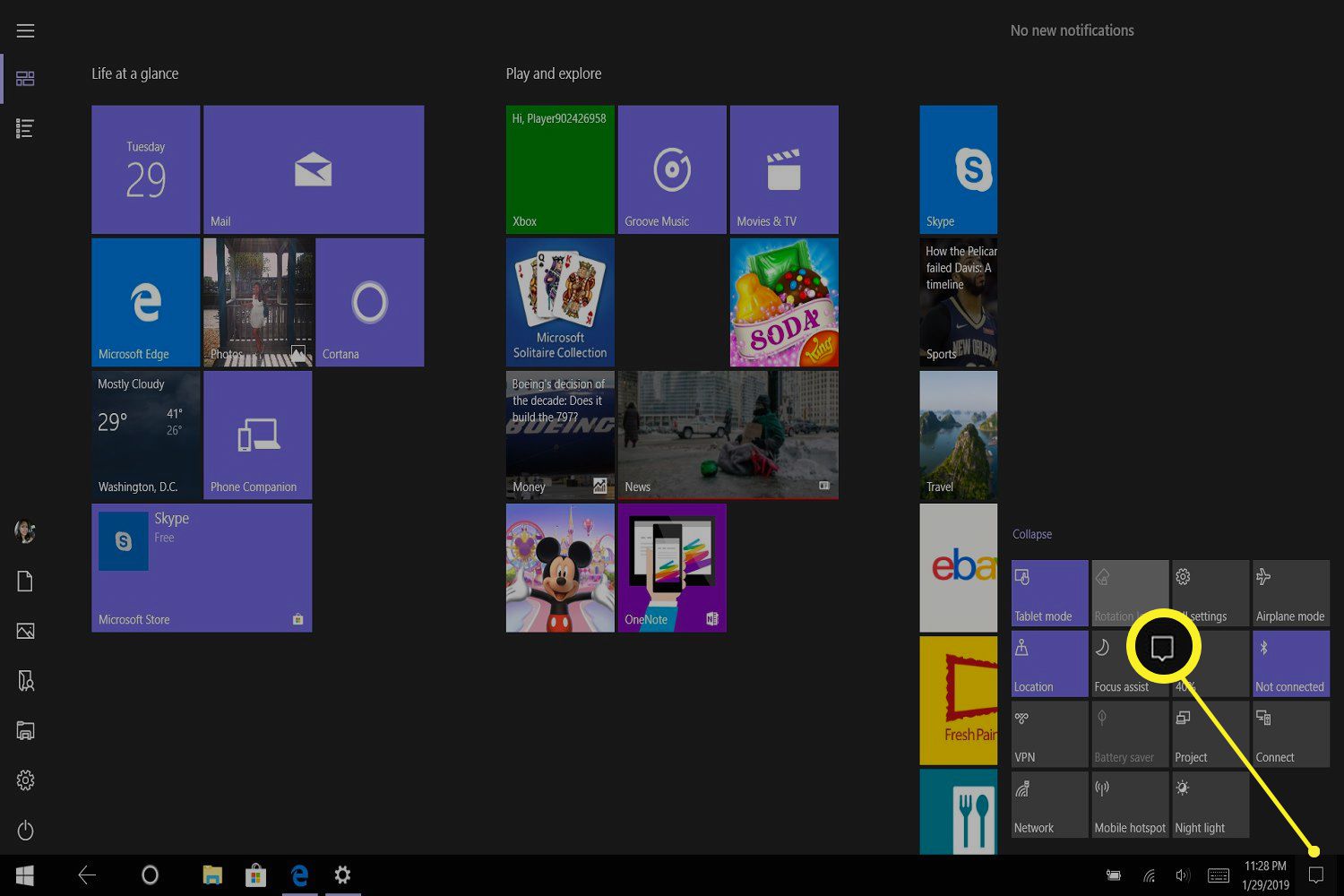Screen dimensions: 1344x896
Task: Toggle Tablet mode quick action
Action: [x=1049, y=593]
